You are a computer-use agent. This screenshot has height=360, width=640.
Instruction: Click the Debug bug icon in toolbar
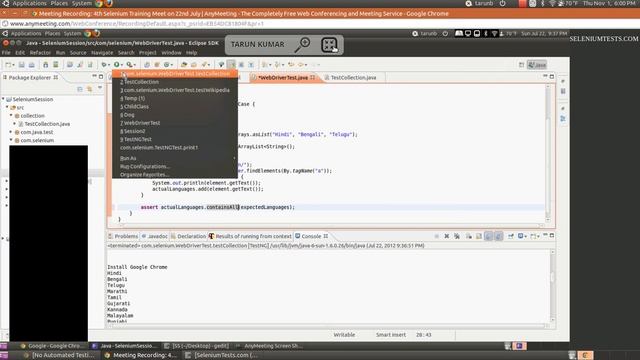pos(104,64)
